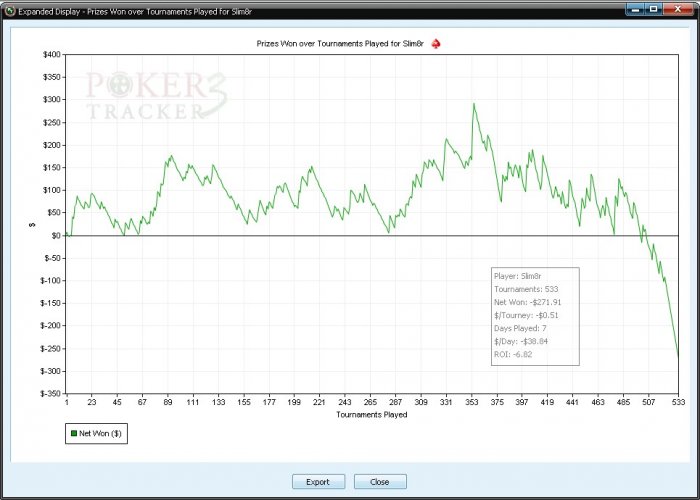This screenshot has width=700, height=500.
Task: Click the PokerTracker 3 watermark logo
Action: click(156, 95)
